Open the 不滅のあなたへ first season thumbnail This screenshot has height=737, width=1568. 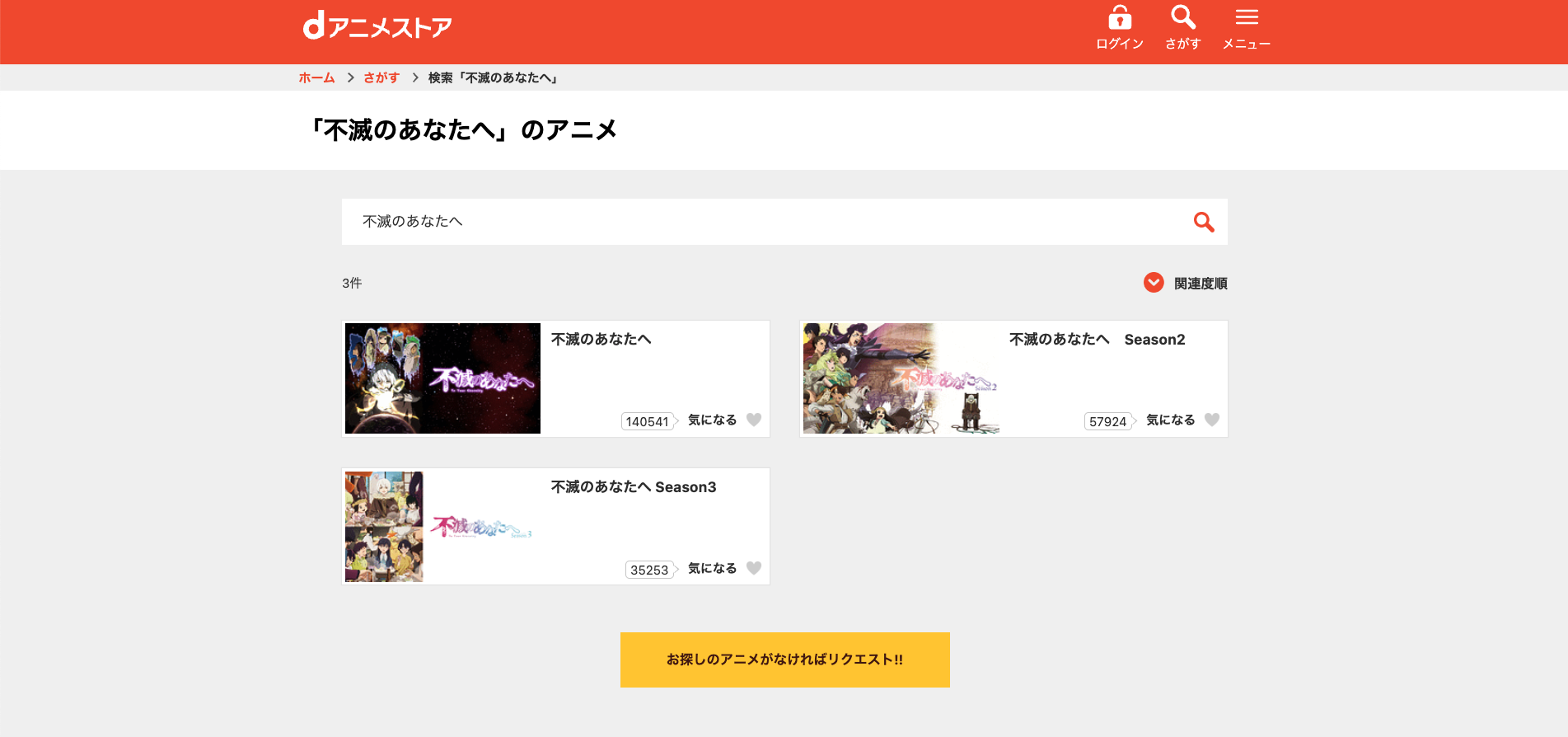coord(442,378)
